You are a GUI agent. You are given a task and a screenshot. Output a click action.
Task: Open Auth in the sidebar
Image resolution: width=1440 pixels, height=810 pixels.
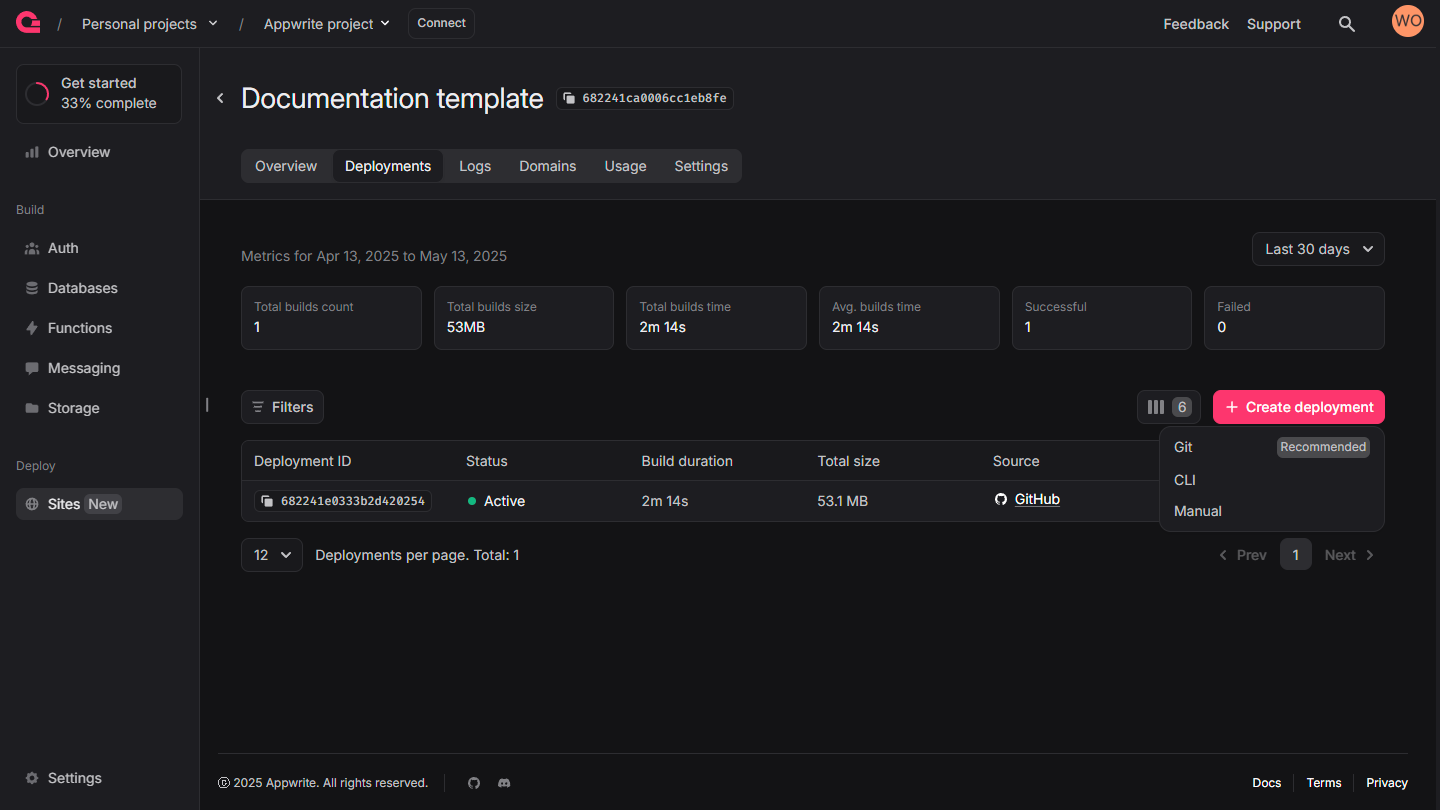coord(99,248)
